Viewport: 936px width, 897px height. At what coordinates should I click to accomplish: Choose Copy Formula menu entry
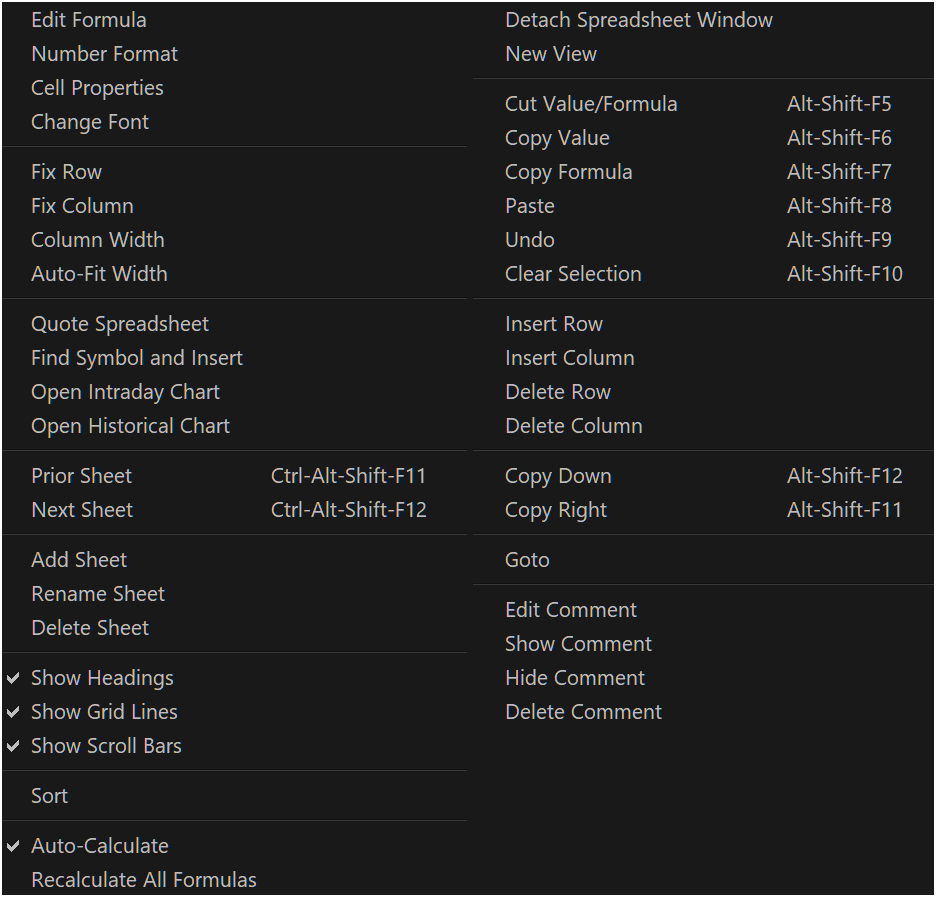pos(568,172)
